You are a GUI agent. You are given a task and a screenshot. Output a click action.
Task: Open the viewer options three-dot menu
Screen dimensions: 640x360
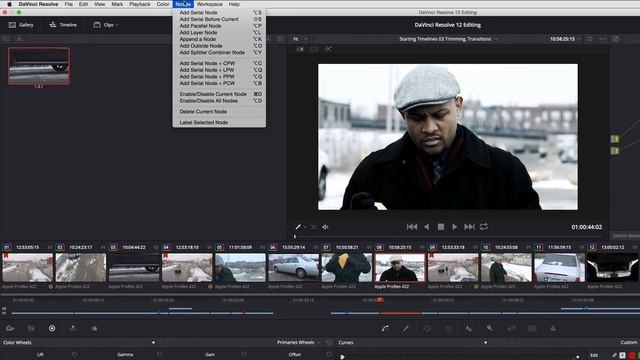pos(602,39)
